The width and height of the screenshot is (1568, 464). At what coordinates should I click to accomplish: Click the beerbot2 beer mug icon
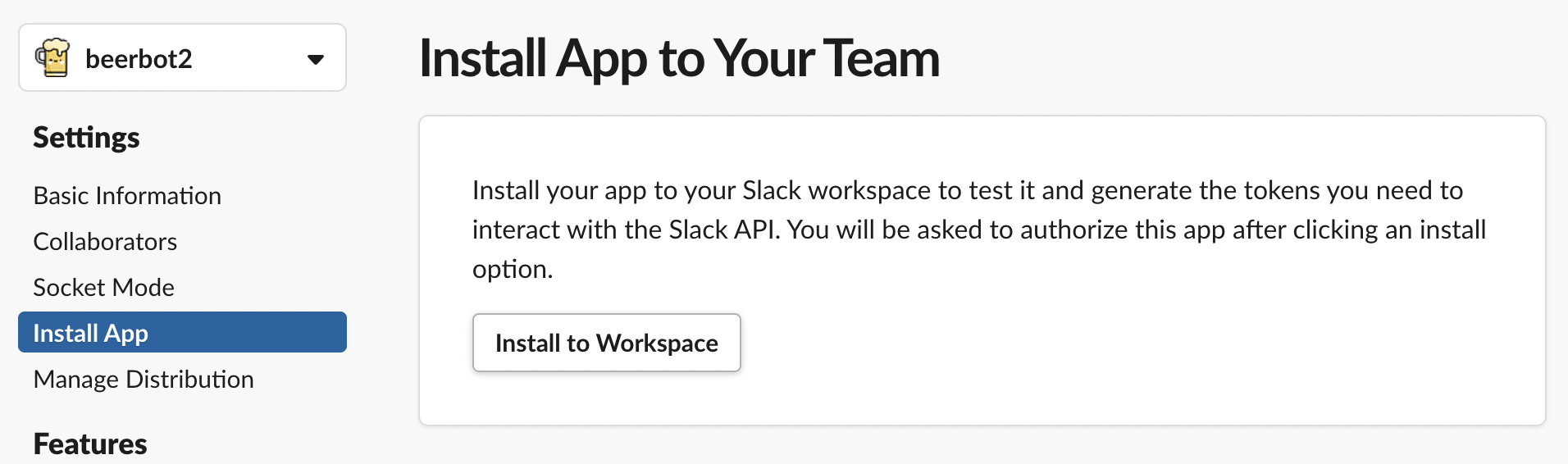(52, 58)
